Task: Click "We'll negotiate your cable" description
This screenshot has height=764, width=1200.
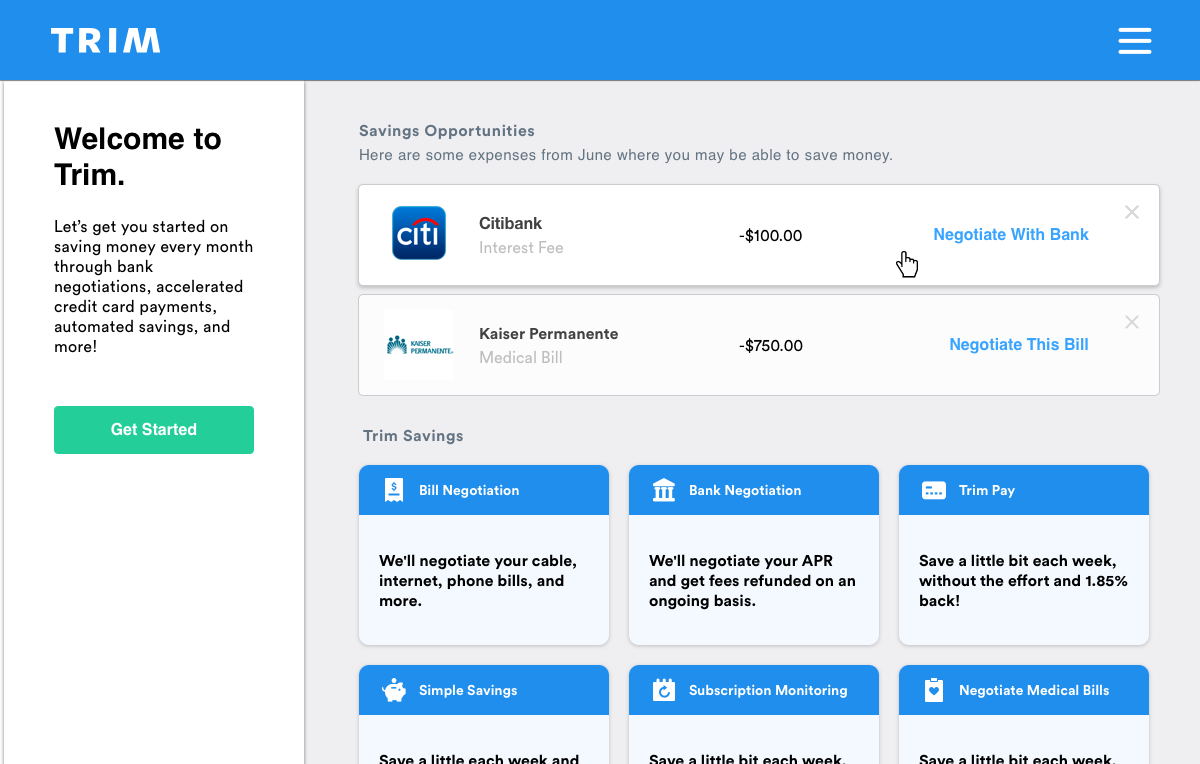Action: [478, 581]
